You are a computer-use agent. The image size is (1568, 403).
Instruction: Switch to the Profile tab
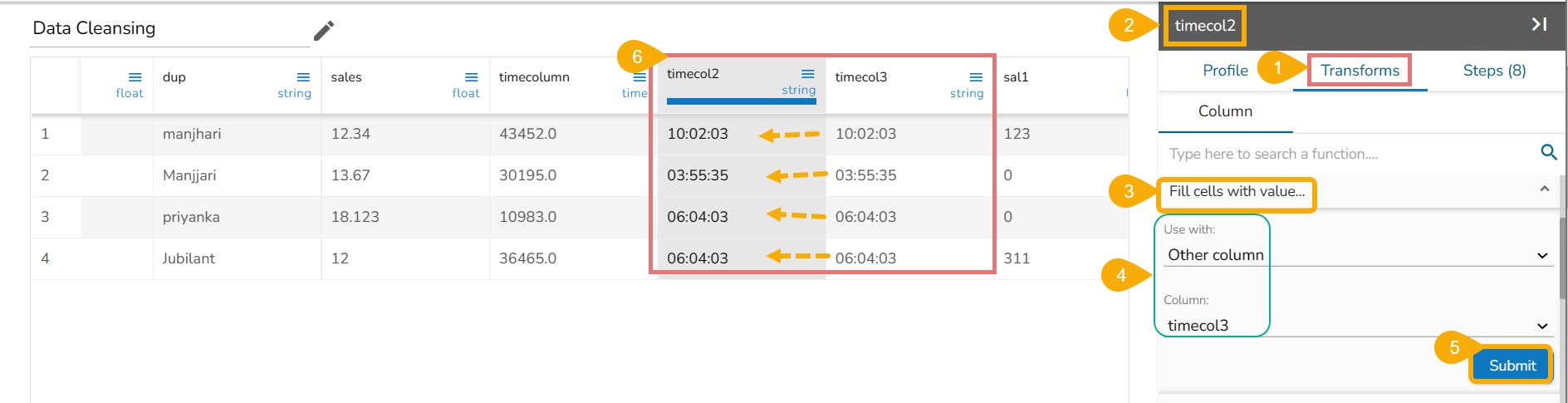pyautogui.click(x=1225, y=71)
